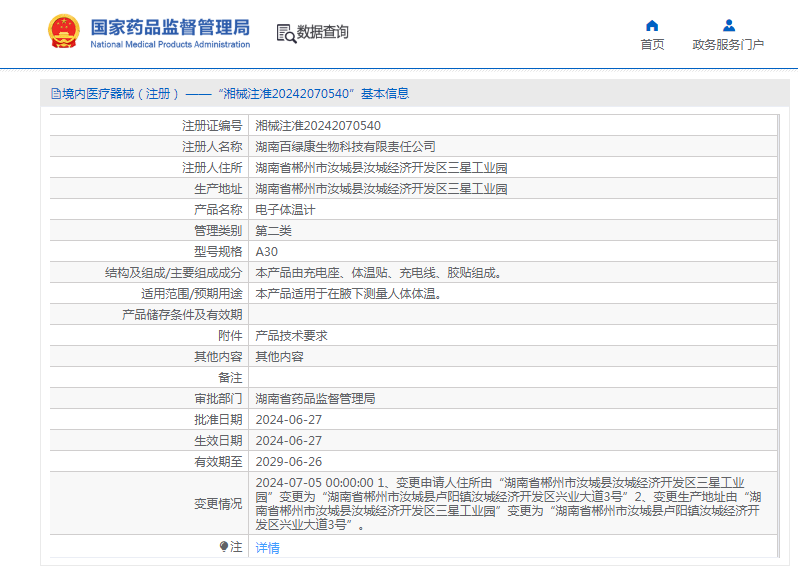Select 湖南百绿康生物科技有限责任公司 value
The height and width of the screenshot is (573, 798).
[346, 147]
